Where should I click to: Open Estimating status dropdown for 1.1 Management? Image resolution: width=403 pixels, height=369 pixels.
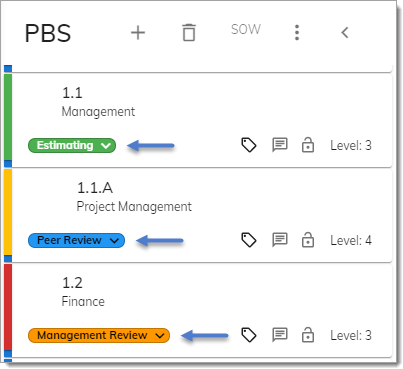(72, 146)
